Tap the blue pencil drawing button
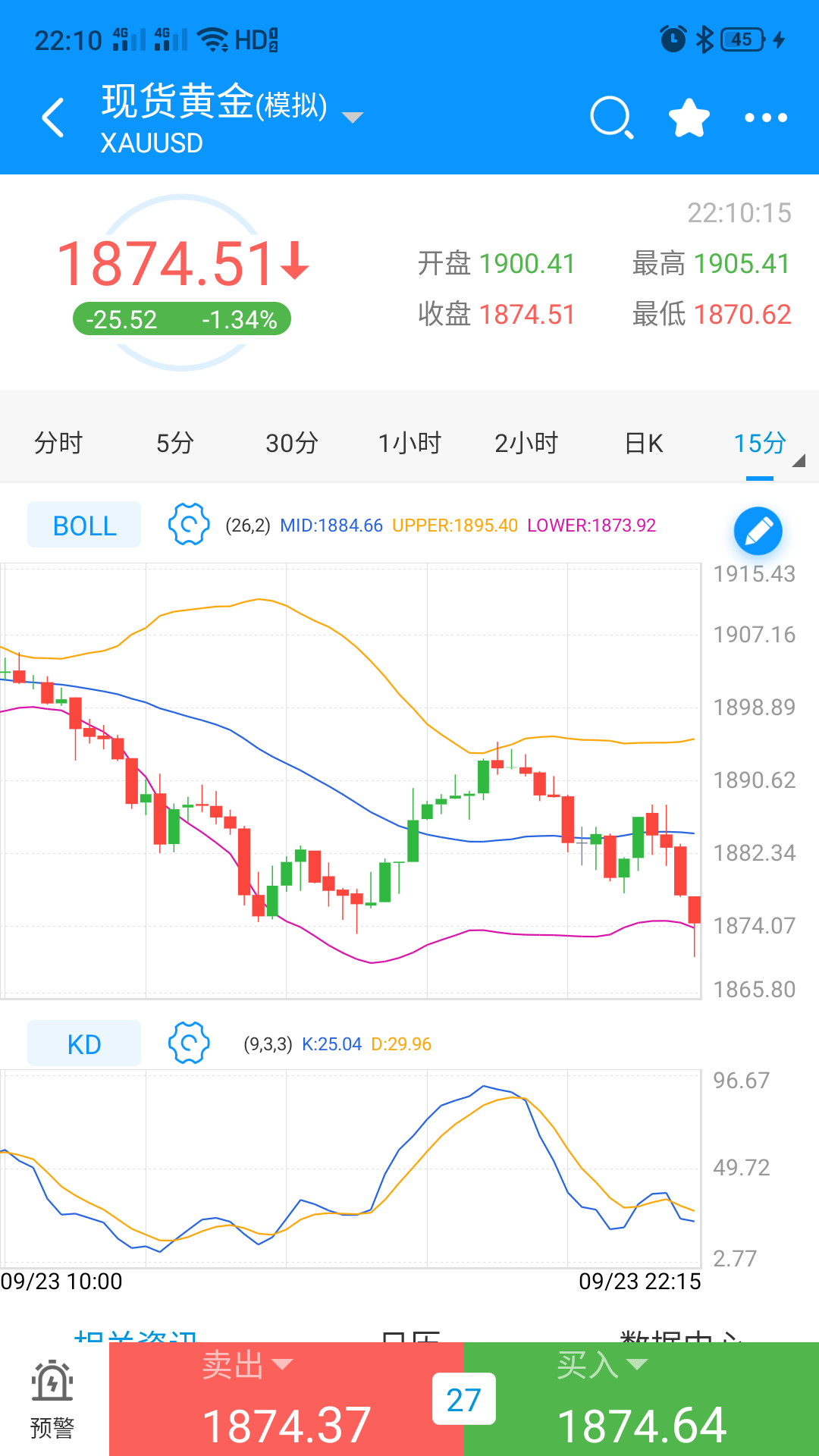This screenshot has height=1456, width=819. [x=758, y=531]
